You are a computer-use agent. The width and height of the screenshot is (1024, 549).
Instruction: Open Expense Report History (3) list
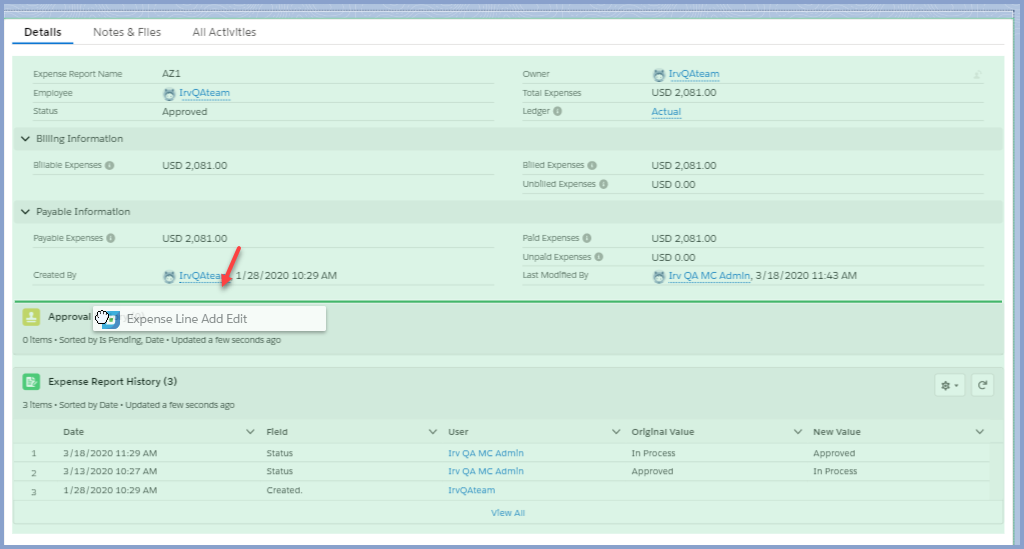point(112,381)
